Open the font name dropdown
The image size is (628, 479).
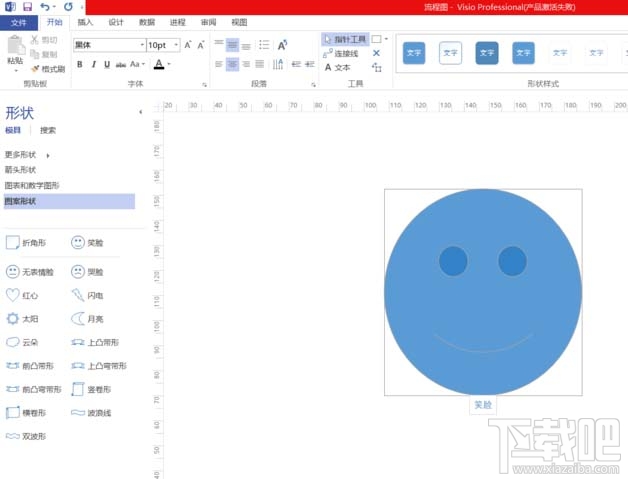[142, 45]
